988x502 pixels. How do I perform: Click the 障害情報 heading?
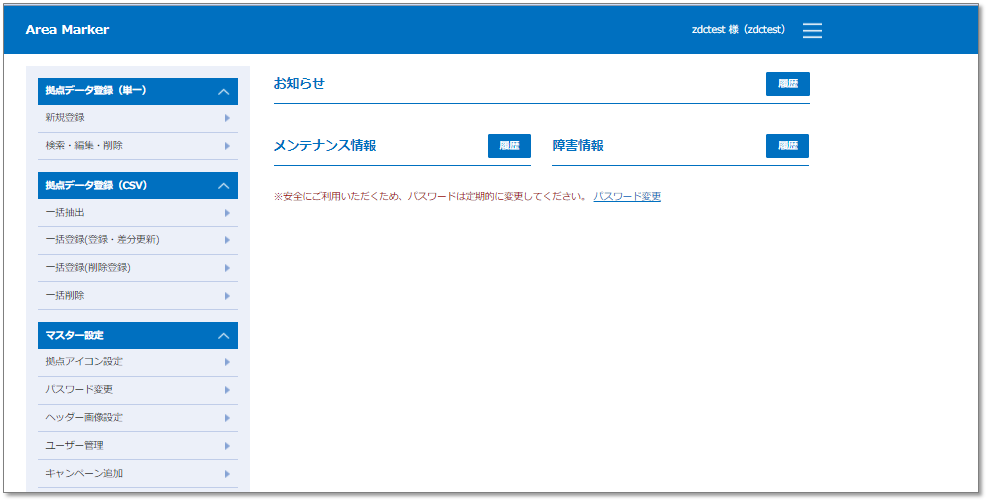pyautogui.click(x=578, y=145)
